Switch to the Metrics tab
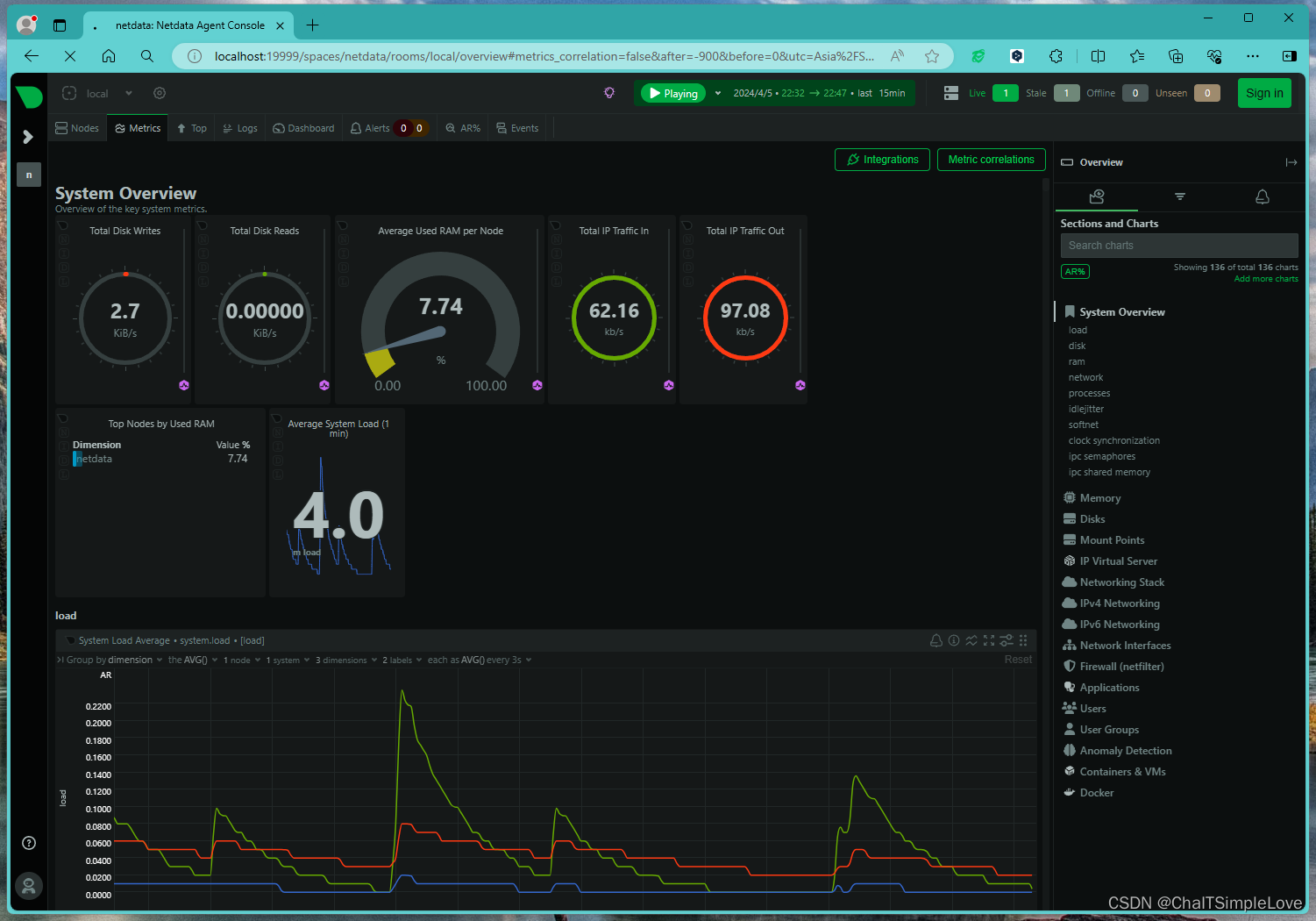 (x=138, y=128)
